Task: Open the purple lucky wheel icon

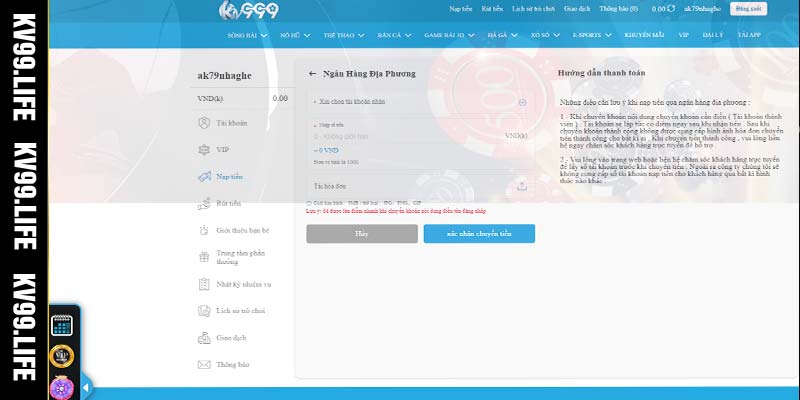Action: (62, 384)
